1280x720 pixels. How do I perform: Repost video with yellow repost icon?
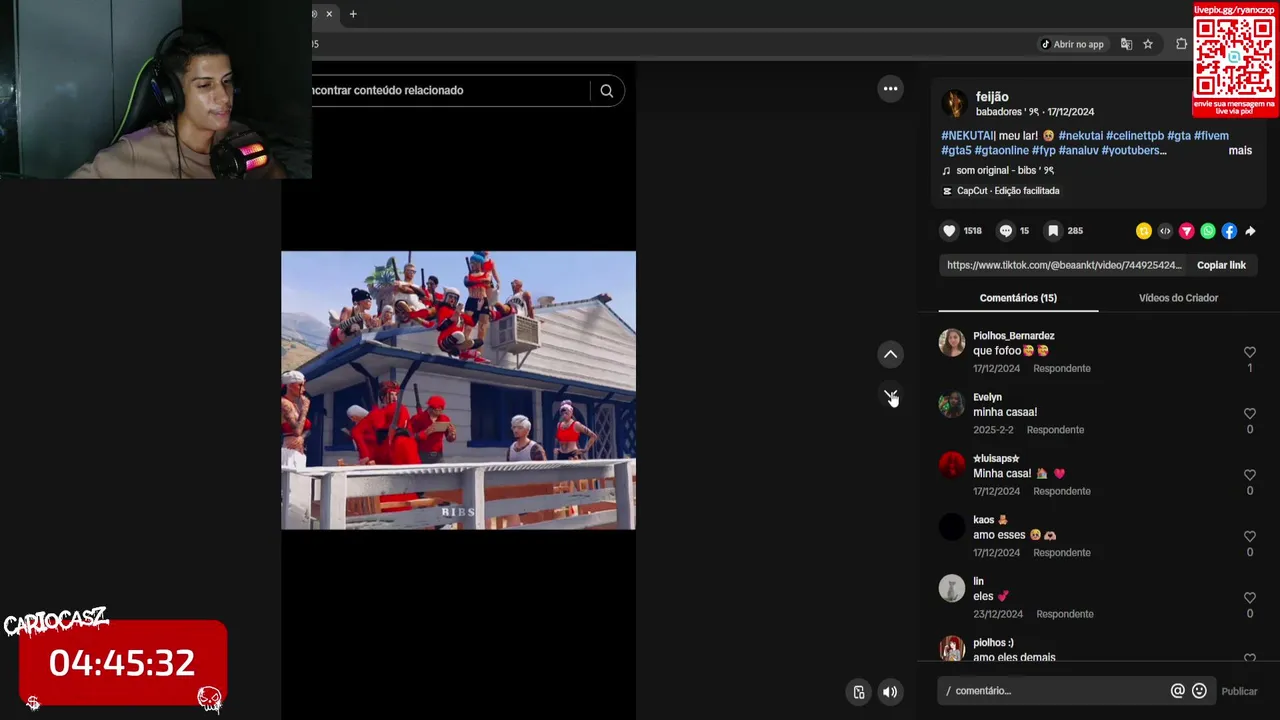(1144, 231)
